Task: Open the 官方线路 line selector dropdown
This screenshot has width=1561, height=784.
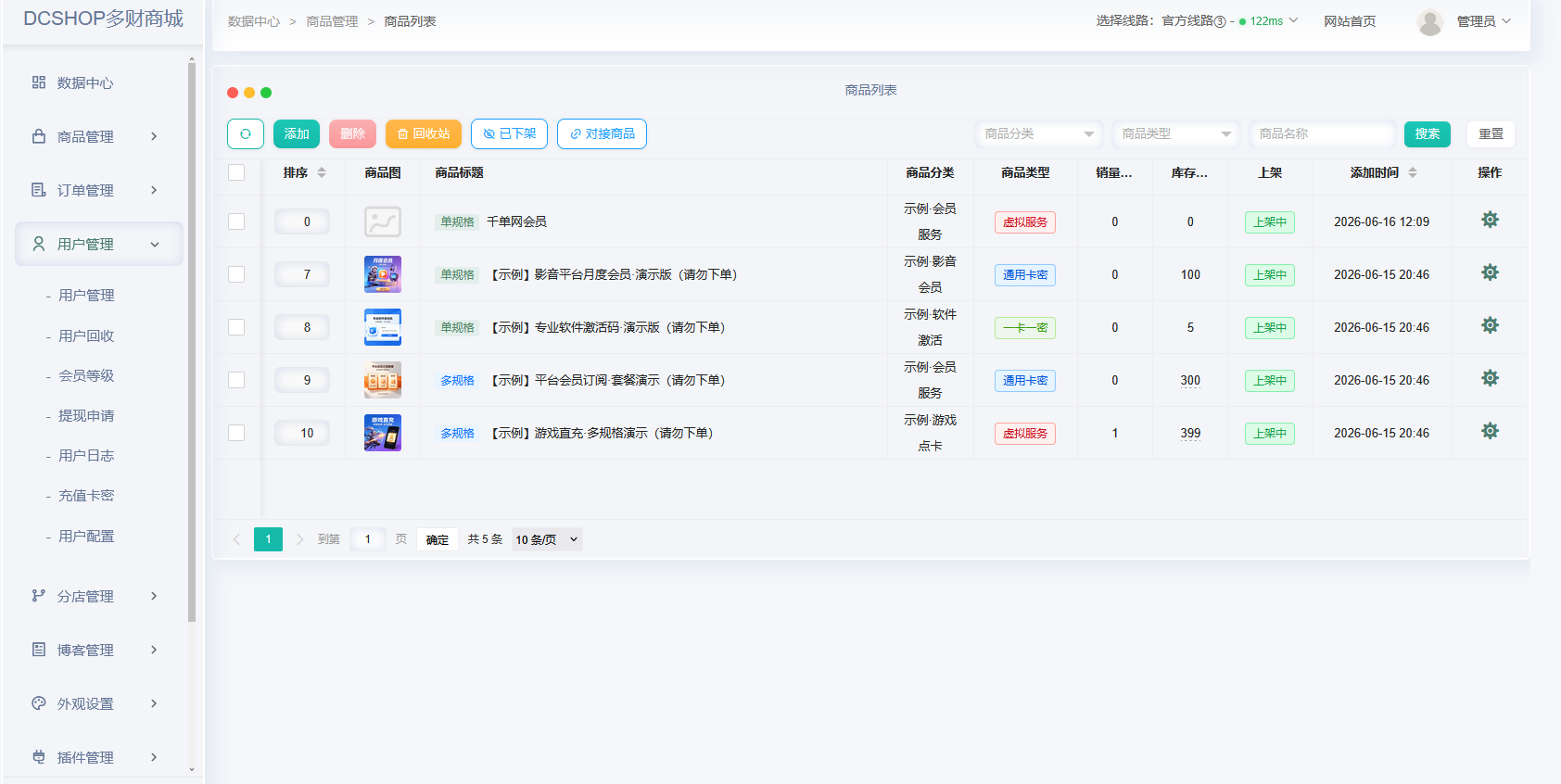Action: pos(1230,21)
